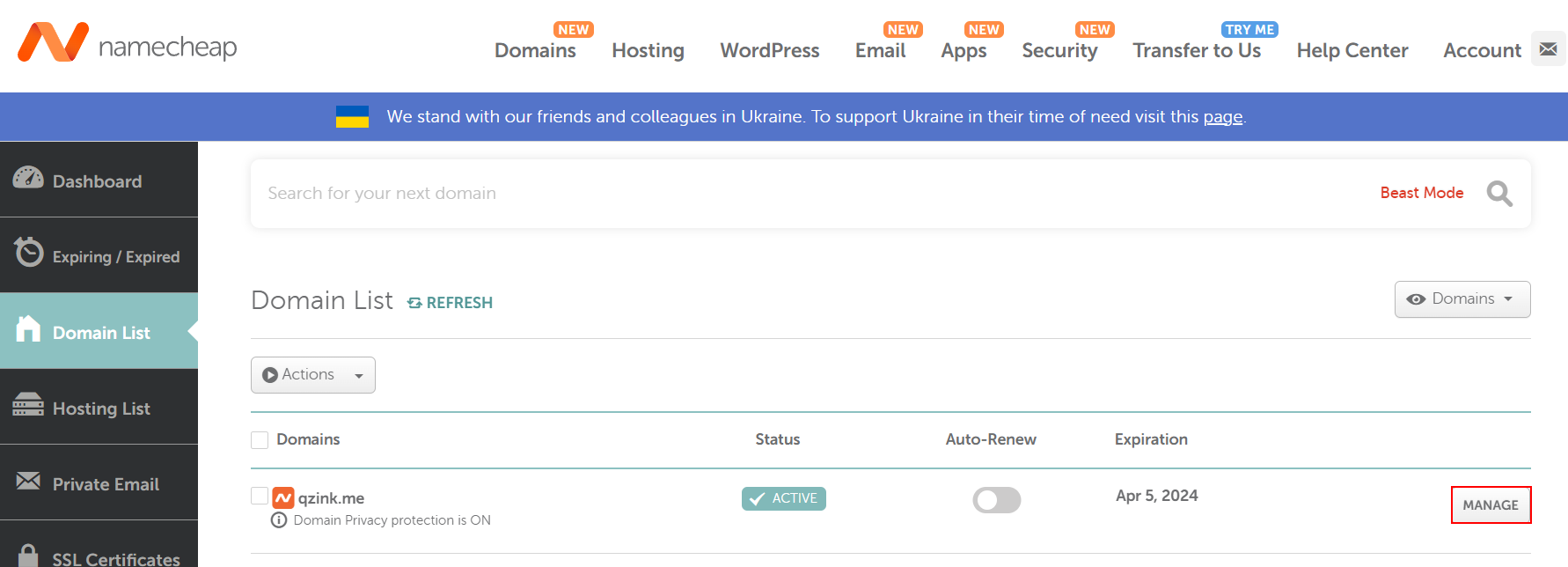Toggle Auto-Renew for qzink.me
The width and height of the screenshot is (1568, 567).
[x=996, y=500]
